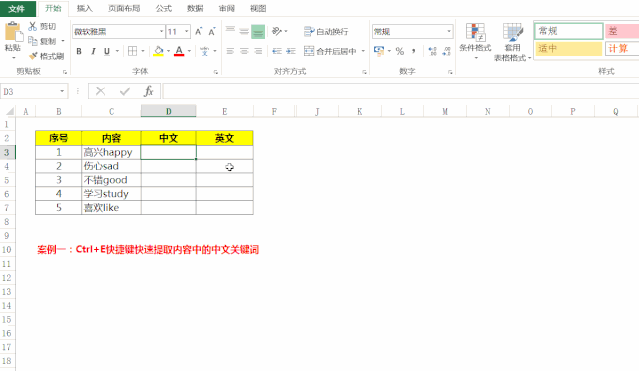Click Select All corner triangle
This screenshot has height=371, width=639.
point(9,111)
